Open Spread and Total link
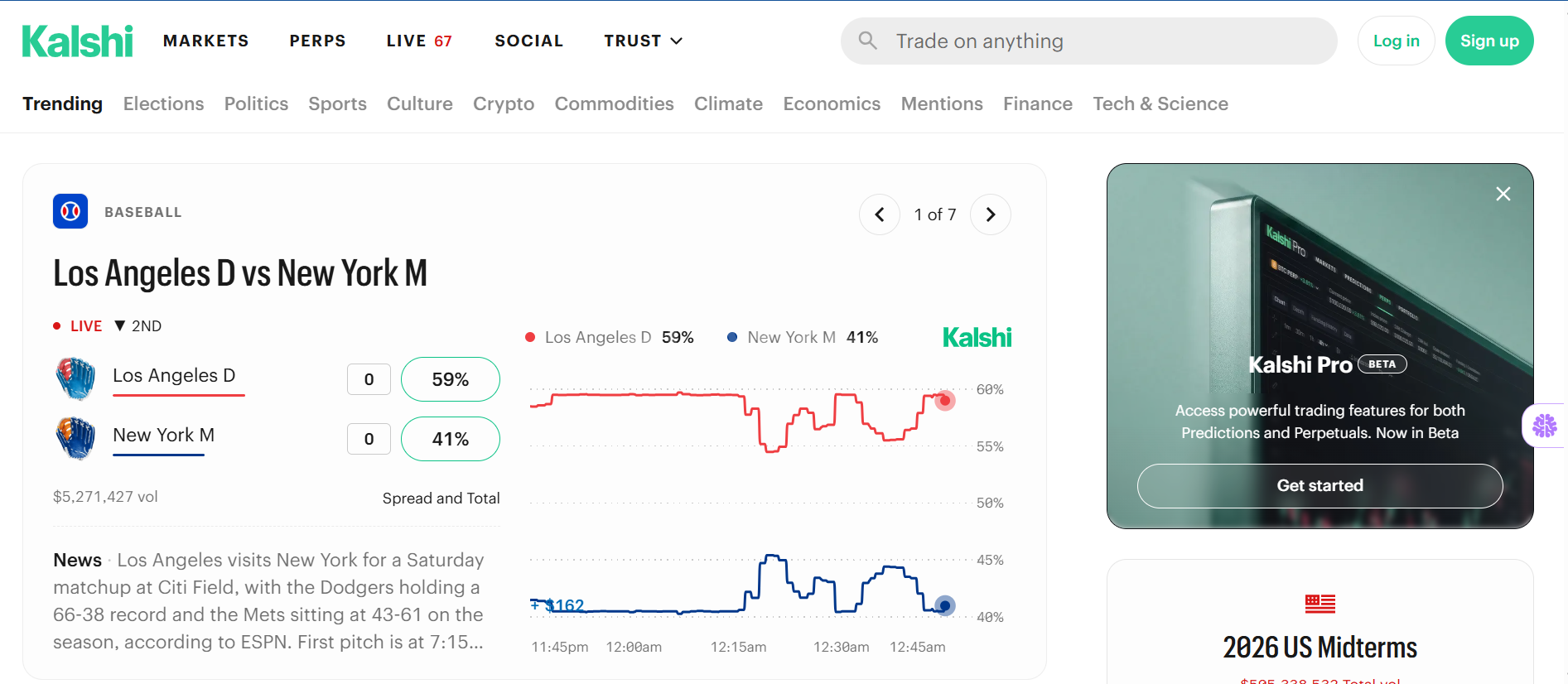The height and width of the screenshot is (684, 1568). point(441,498)
